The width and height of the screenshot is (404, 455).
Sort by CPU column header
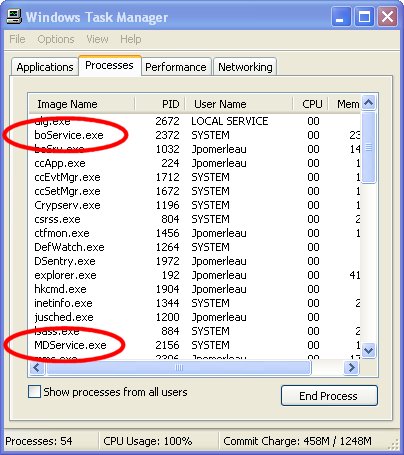pyautogui.click(x=311, y=104)
